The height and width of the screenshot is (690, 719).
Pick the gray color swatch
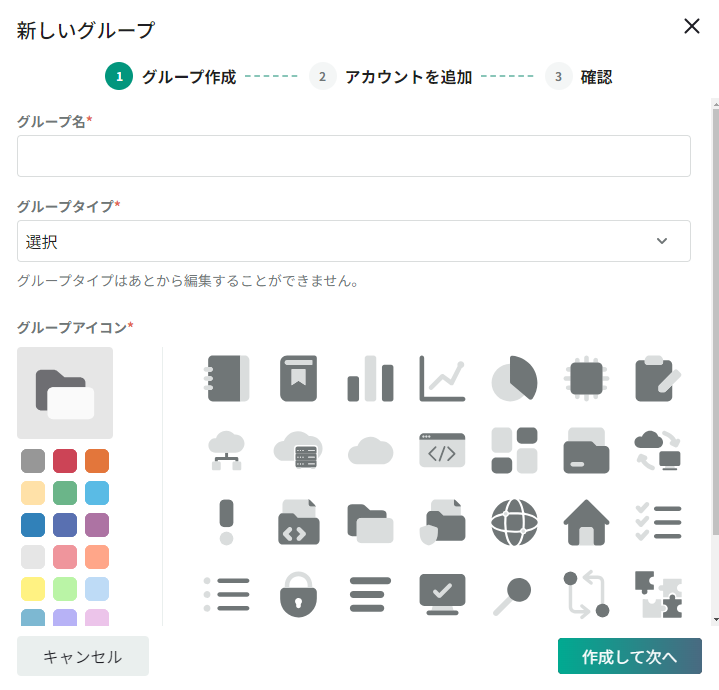(x=33, y=461)
